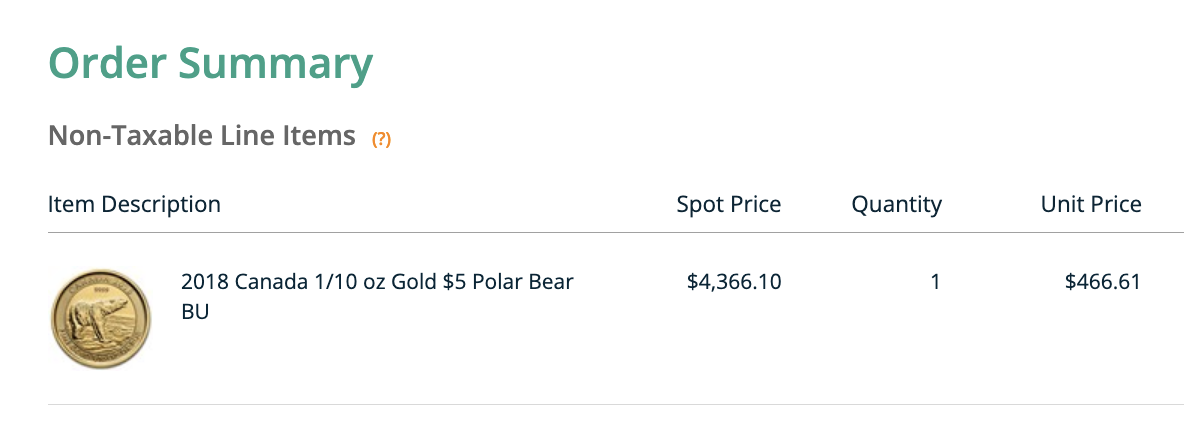Viewport: 1184px width, 434px height.
Task: Click the Spot Price column header
Action: pyautogui.click(x=728, y=204)
